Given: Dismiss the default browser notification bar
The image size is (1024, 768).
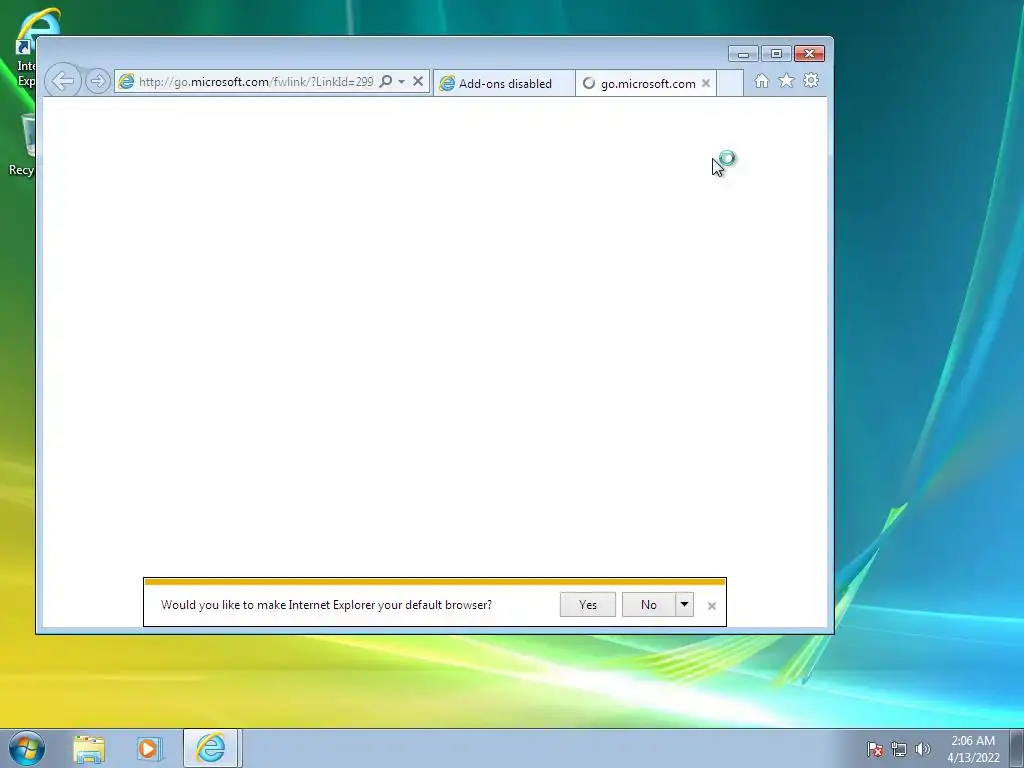Looking at the screenshot, I should (712, 606).
